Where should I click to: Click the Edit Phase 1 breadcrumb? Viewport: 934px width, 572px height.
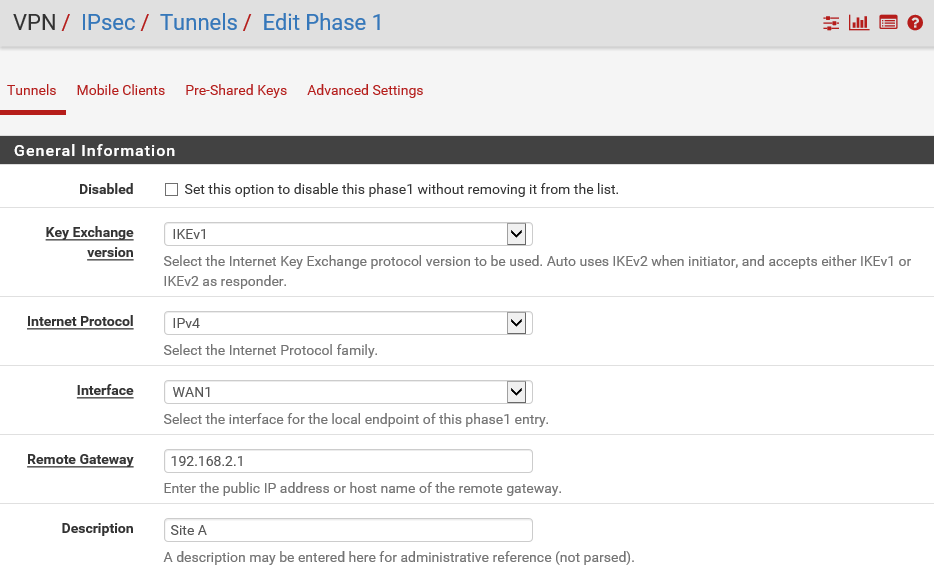click(x=322, y=23)
